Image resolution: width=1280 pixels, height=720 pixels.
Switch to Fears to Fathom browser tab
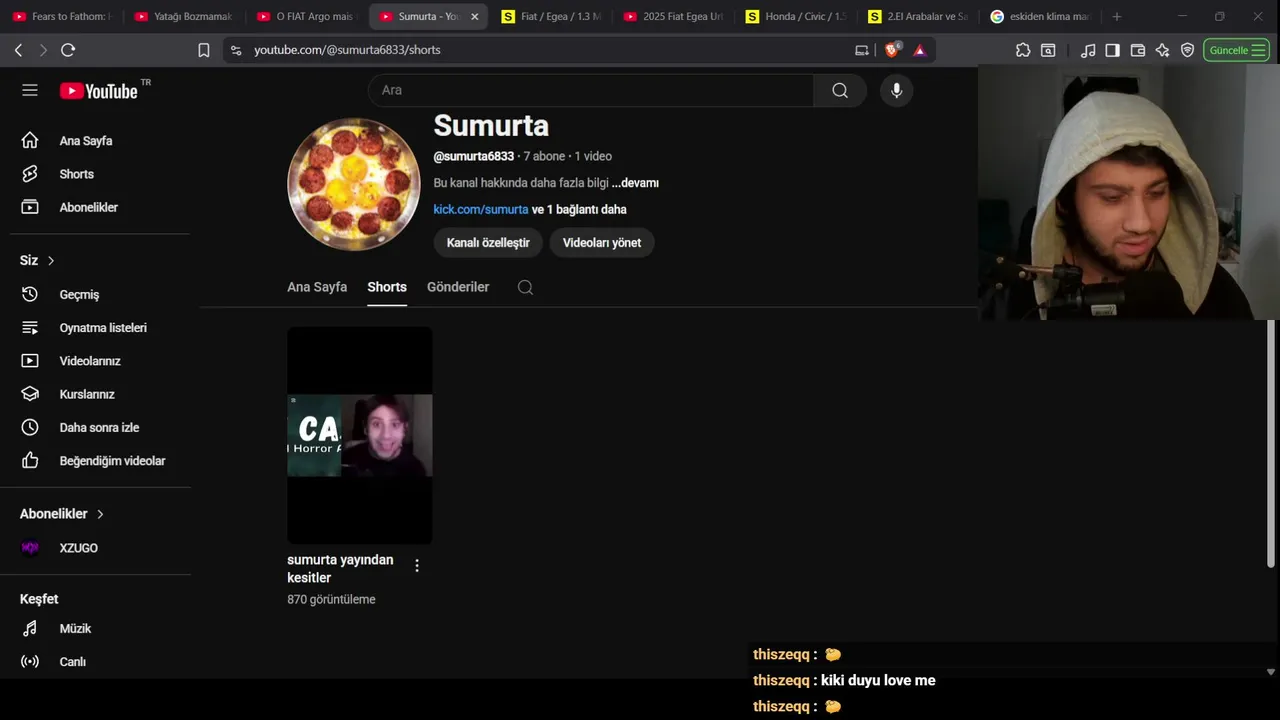(62, 17)
